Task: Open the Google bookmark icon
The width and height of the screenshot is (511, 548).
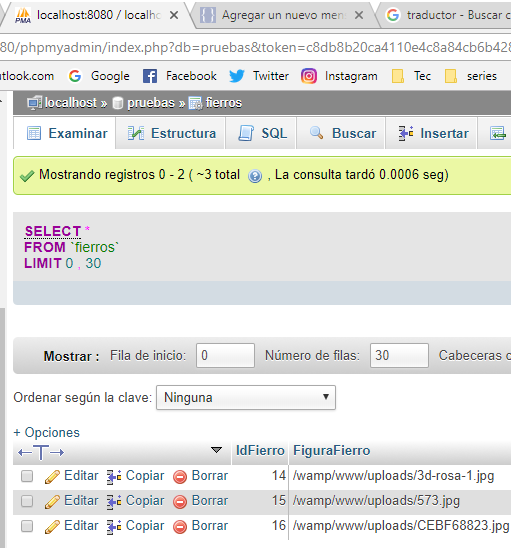Action: tap(75, 76)
